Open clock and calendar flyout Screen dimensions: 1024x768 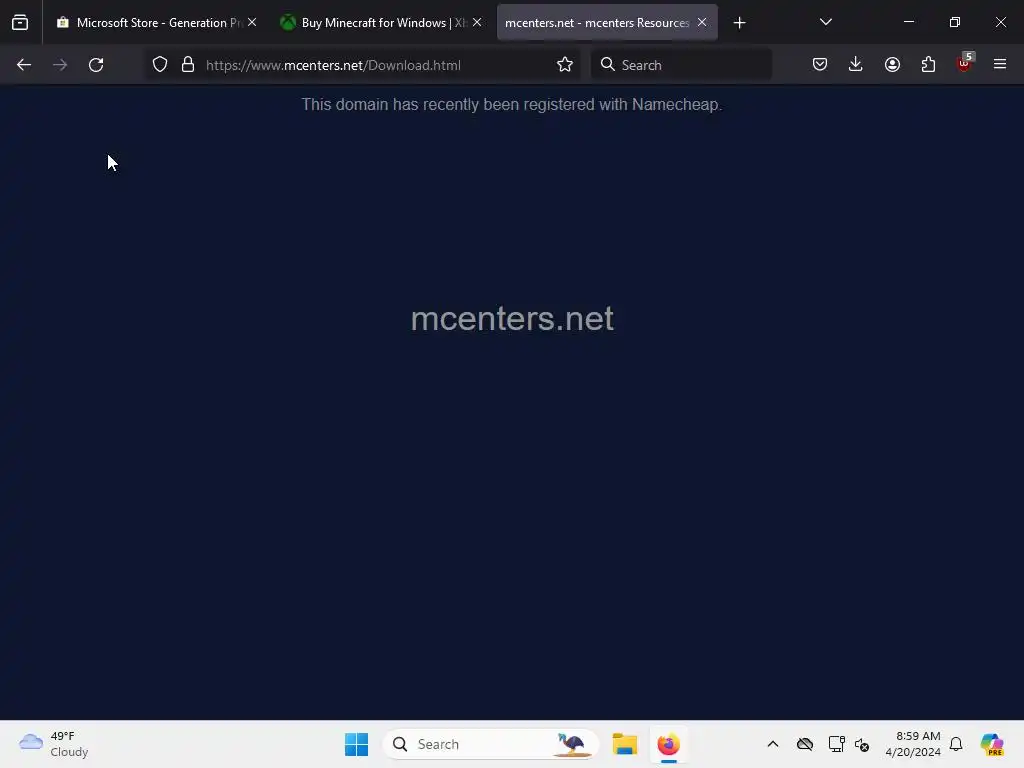(913, 744)
